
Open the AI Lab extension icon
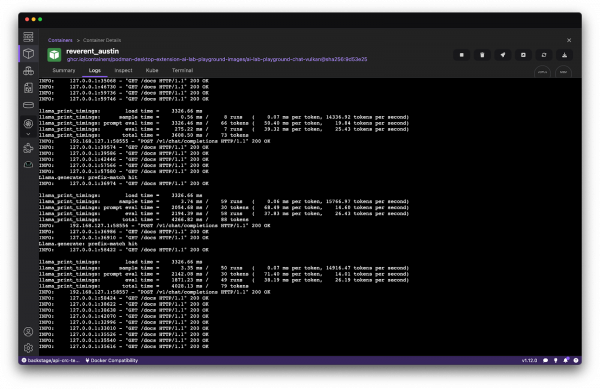(28, 124)
